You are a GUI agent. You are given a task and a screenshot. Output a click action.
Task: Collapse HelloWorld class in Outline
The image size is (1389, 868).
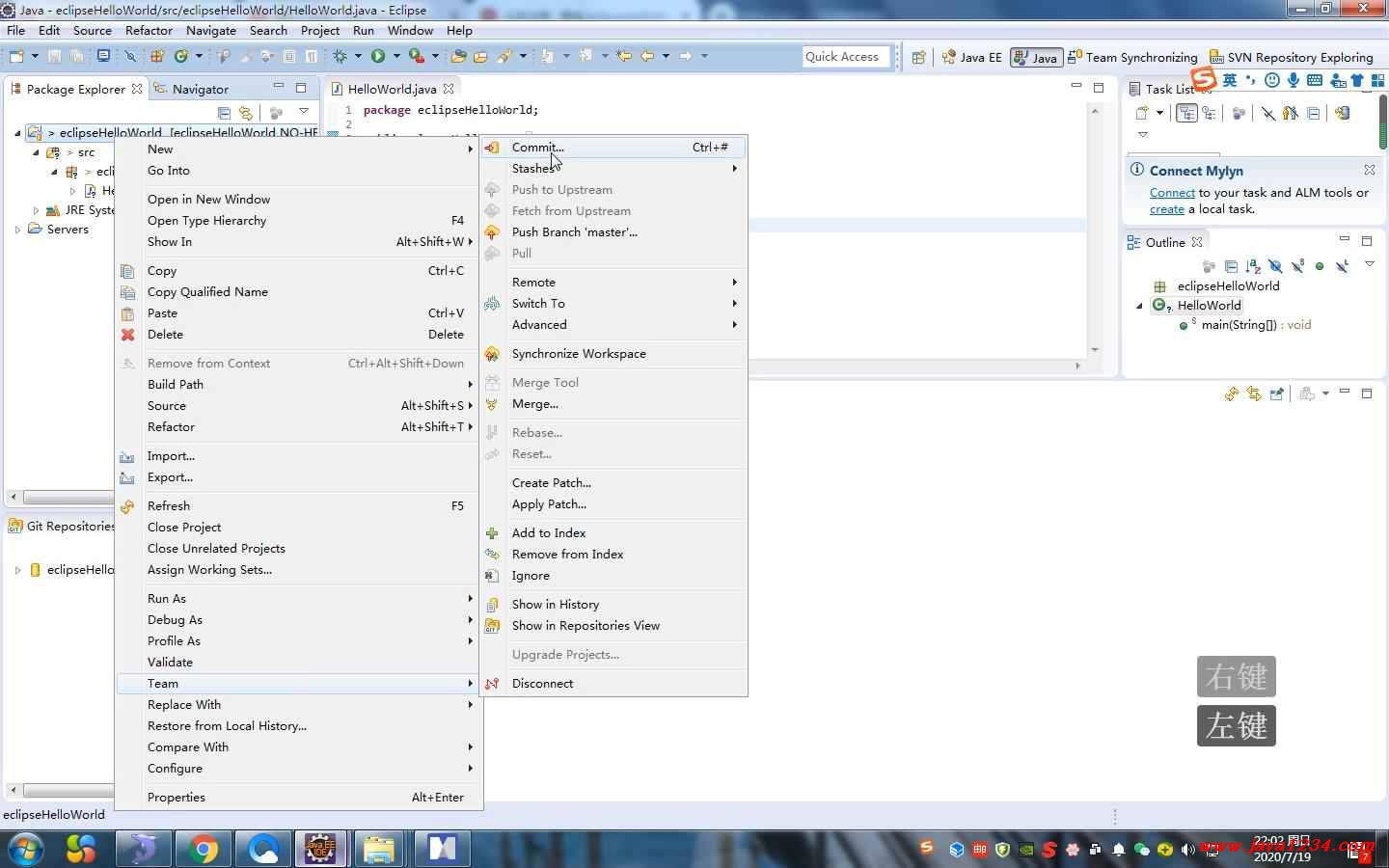(1140, 306)
